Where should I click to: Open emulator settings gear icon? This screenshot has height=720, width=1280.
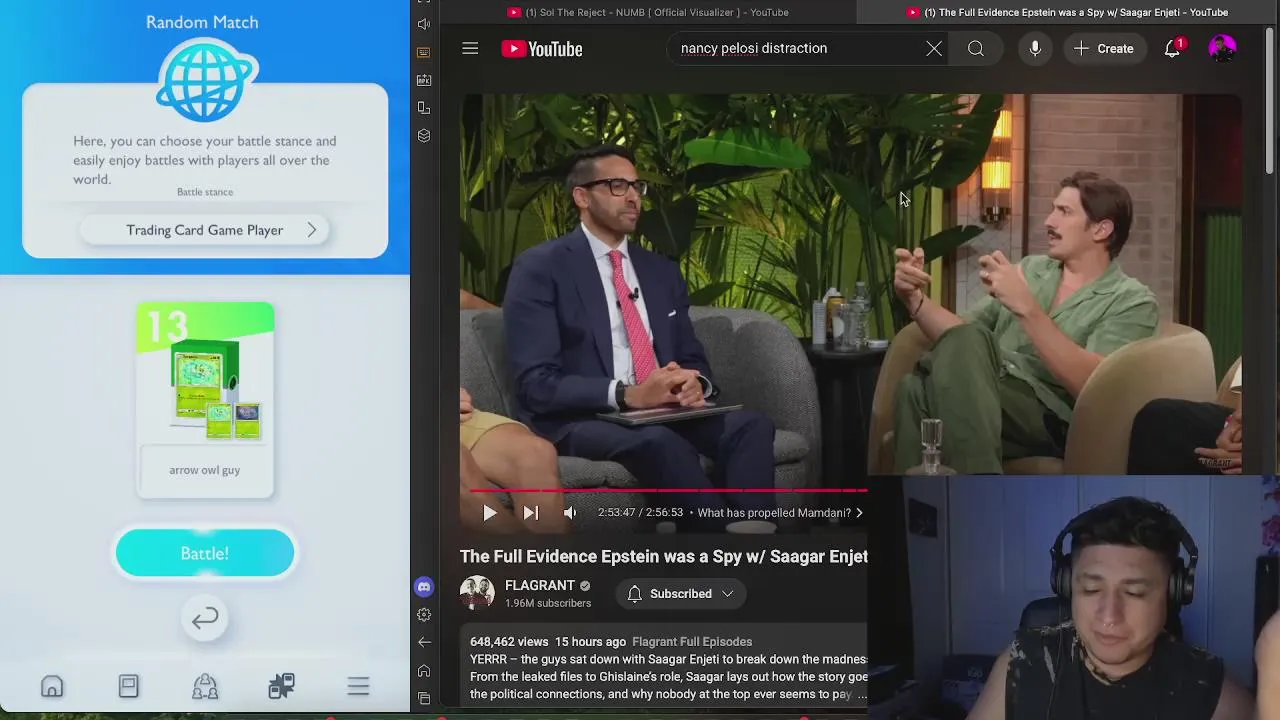tap(424, 615)
